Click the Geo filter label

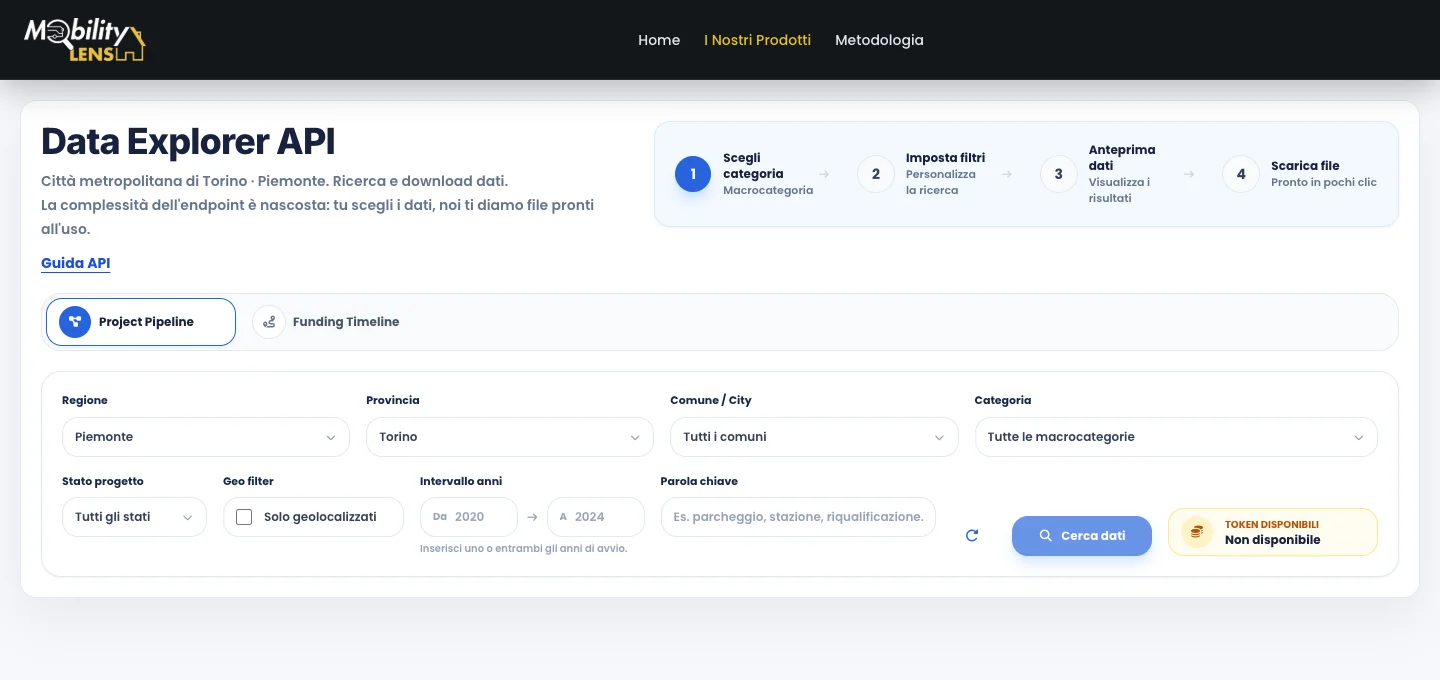(x=248, y=482)
